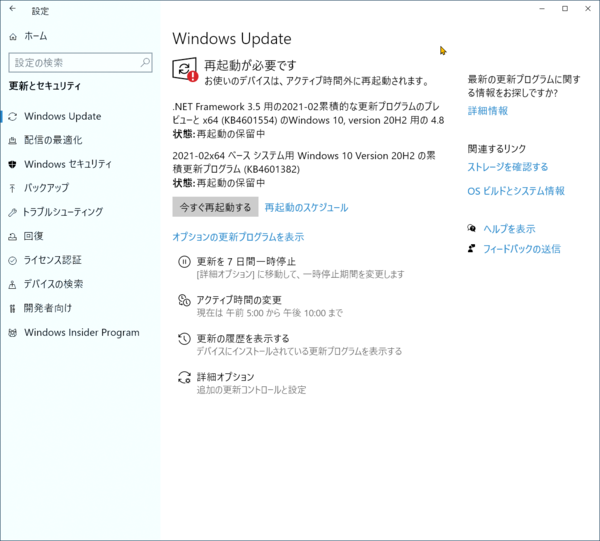Screen dimensions: 600x541
Task: Select Windows Update in the sidebar
Action: pyautogui.click(x=63, y=116)
